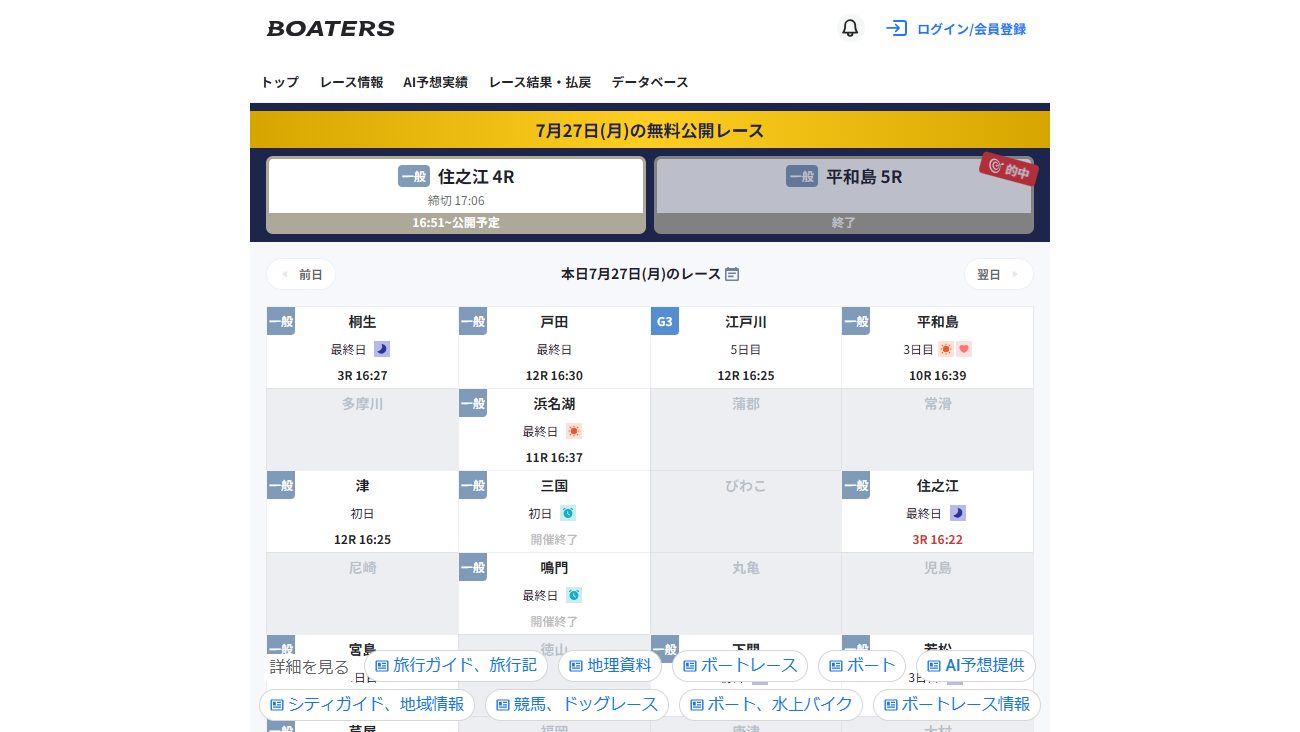Click the ボート tag chip

pos(862,666)
